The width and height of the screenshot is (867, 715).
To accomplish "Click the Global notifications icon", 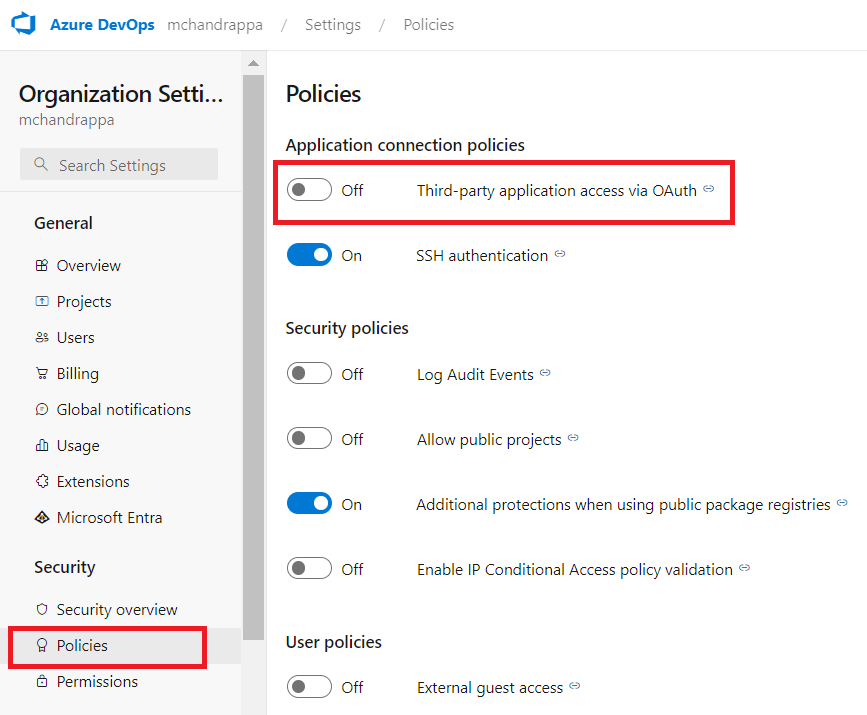I will [x=42, y=409].
